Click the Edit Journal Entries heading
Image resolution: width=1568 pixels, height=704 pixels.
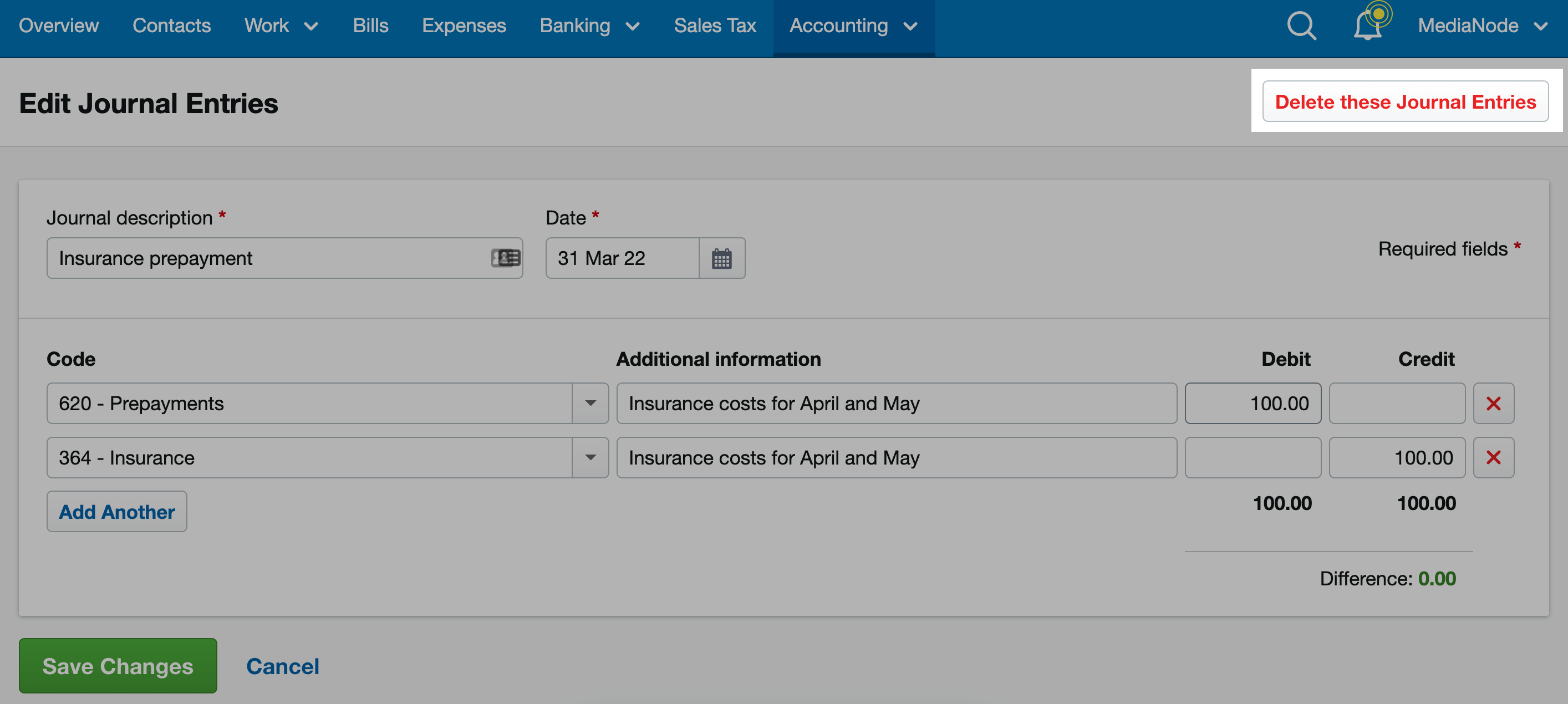(x=149, y=104)
